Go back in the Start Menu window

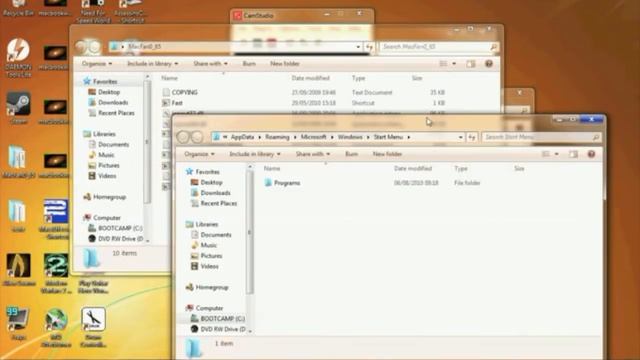[183, 137]
